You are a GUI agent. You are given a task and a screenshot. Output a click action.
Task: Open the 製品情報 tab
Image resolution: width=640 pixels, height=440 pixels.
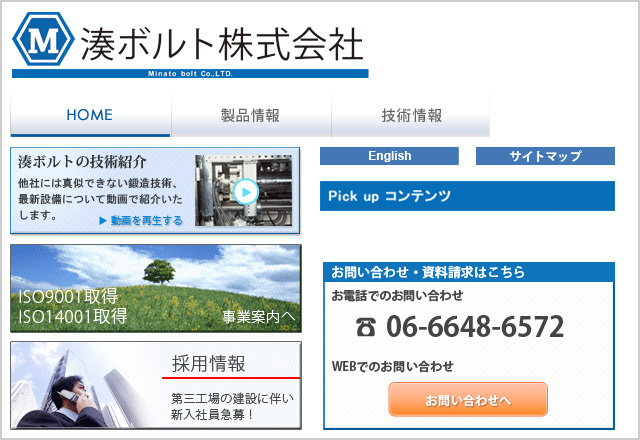pos(250,115)
